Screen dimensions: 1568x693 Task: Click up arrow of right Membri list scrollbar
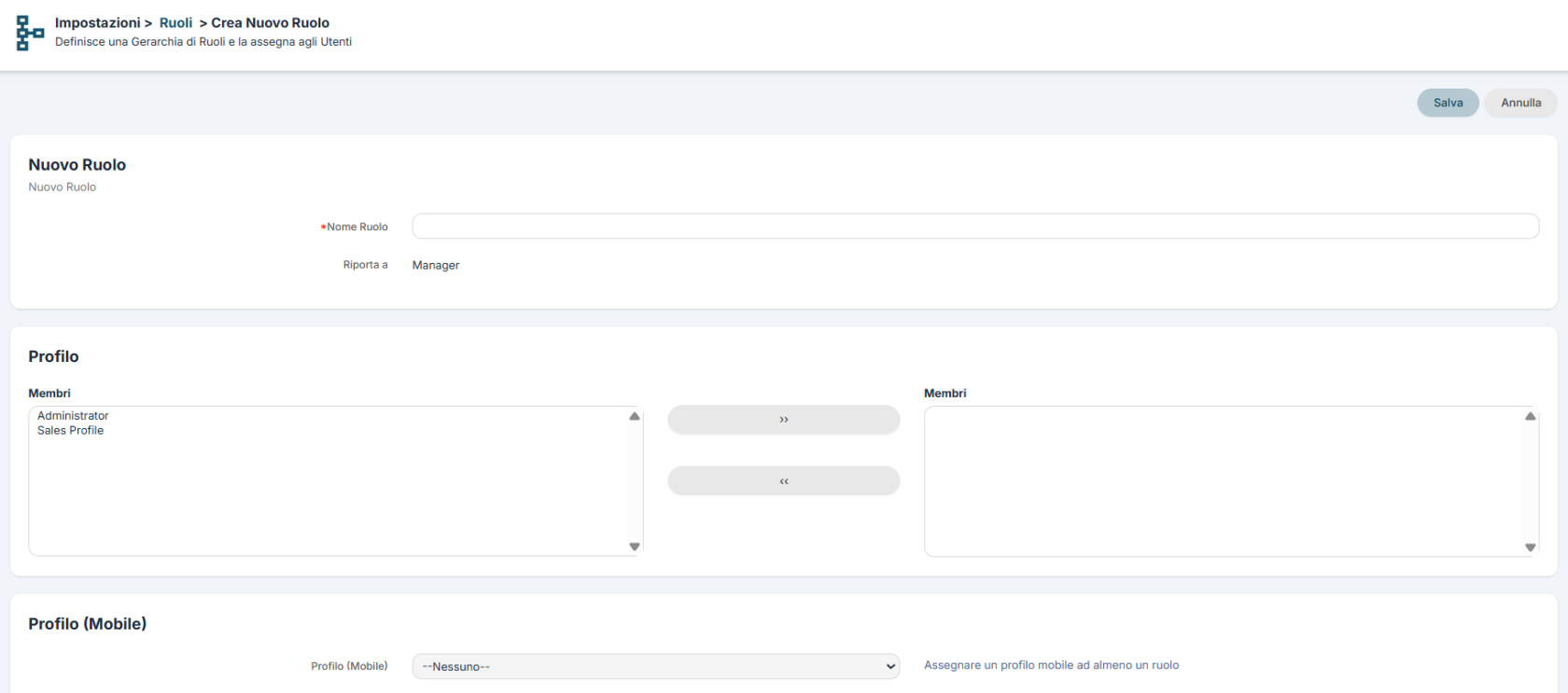coord(1530,416)
